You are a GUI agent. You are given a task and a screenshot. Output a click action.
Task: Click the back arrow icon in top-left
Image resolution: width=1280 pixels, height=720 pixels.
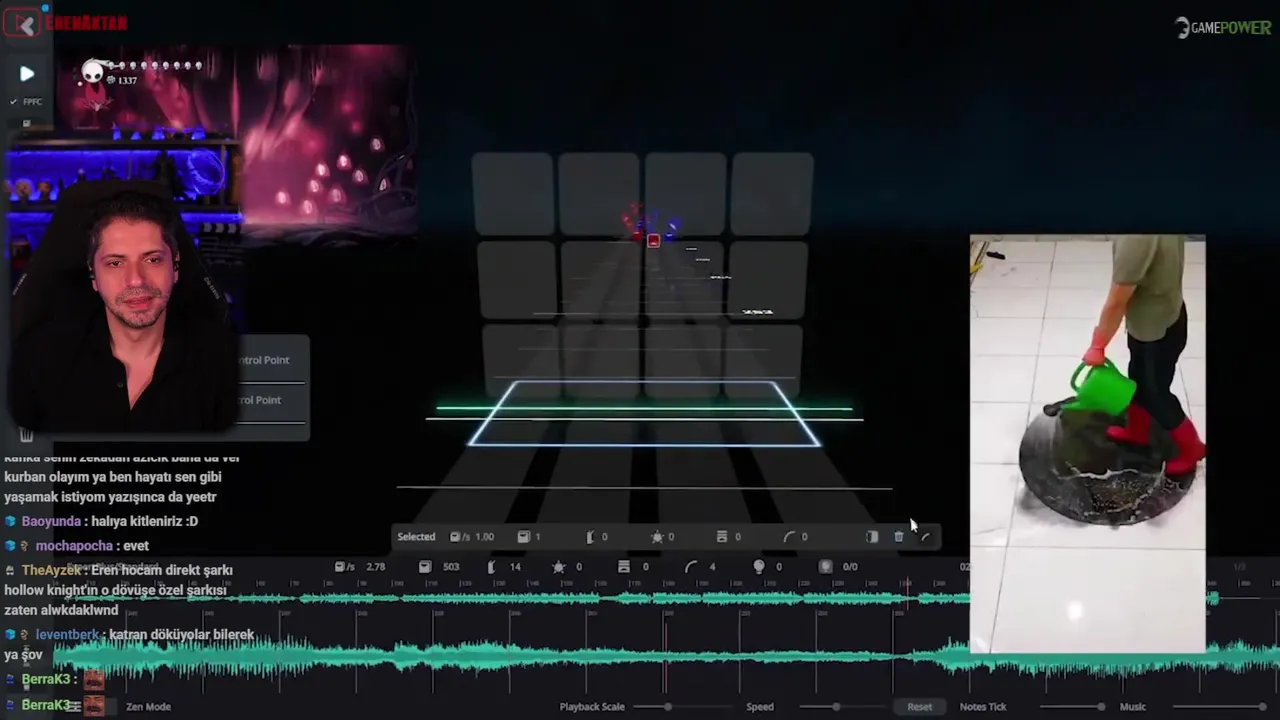[26, 24]
